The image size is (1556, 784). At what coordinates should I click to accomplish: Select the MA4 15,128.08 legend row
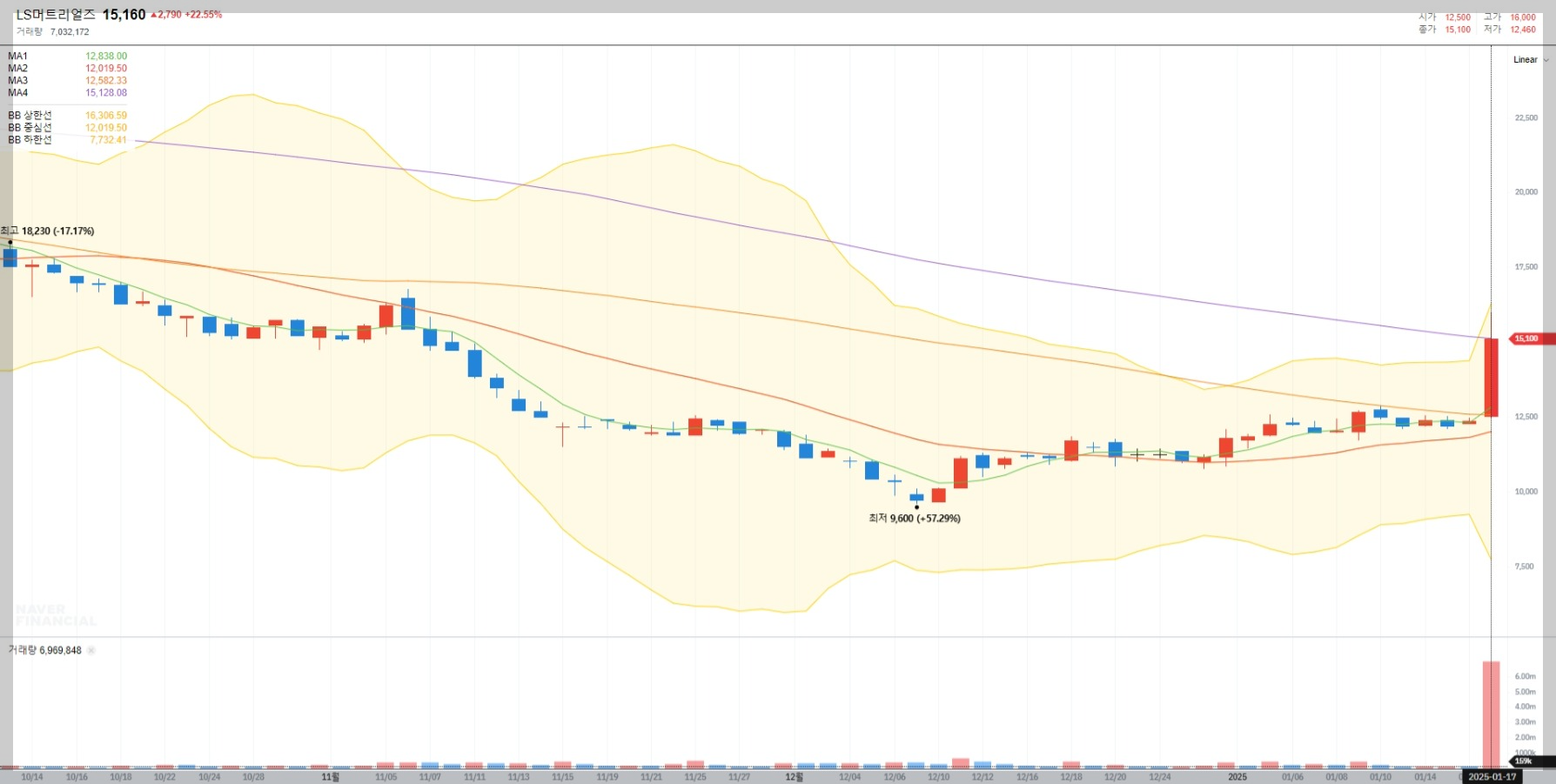point(67,93)
